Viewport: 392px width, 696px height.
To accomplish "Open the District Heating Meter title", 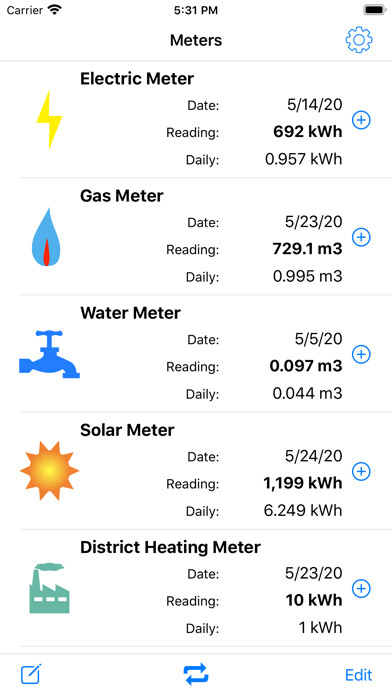I will point(170,547).
